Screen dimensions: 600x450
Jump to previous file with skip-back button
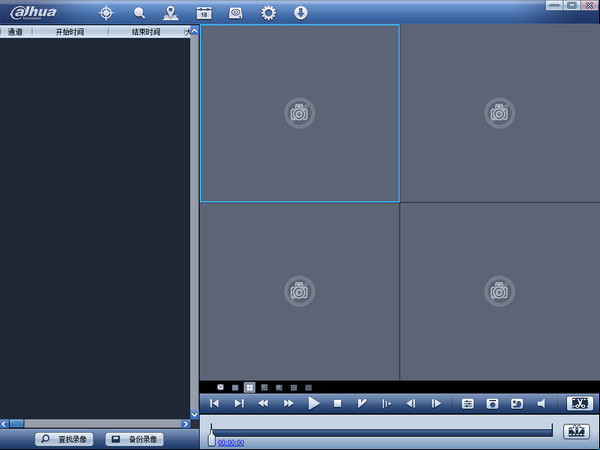click(214, 403)
